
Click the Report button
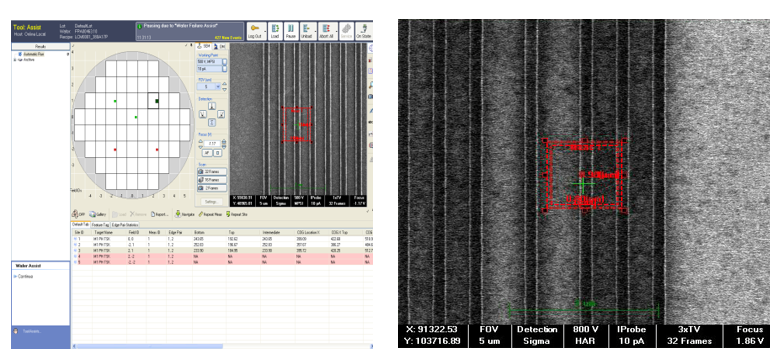coord(160,214)
